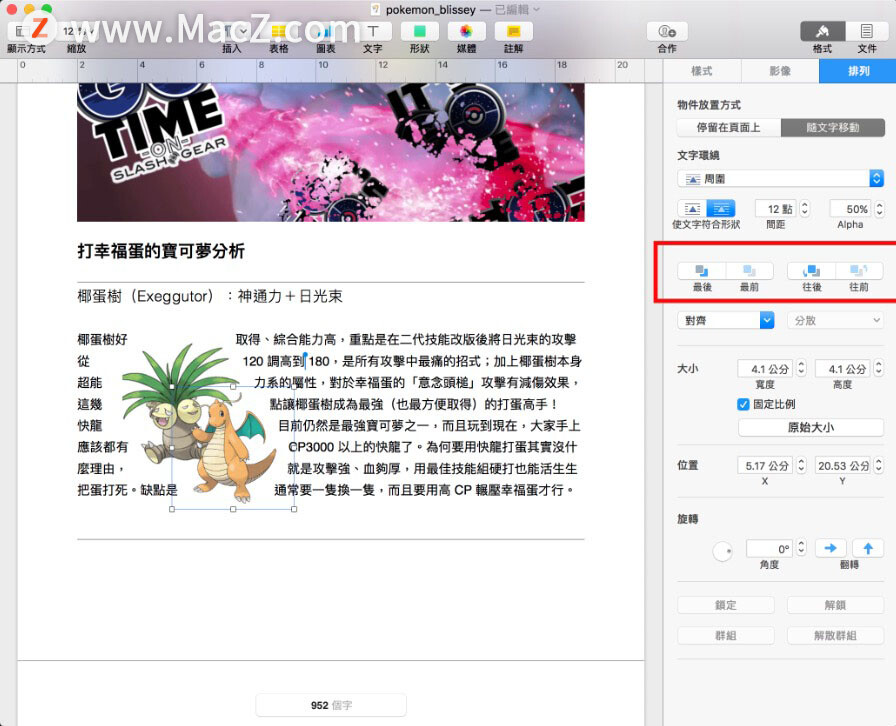
Task: Click the Y position 20.53 公分 field
Action: (843, 465)
